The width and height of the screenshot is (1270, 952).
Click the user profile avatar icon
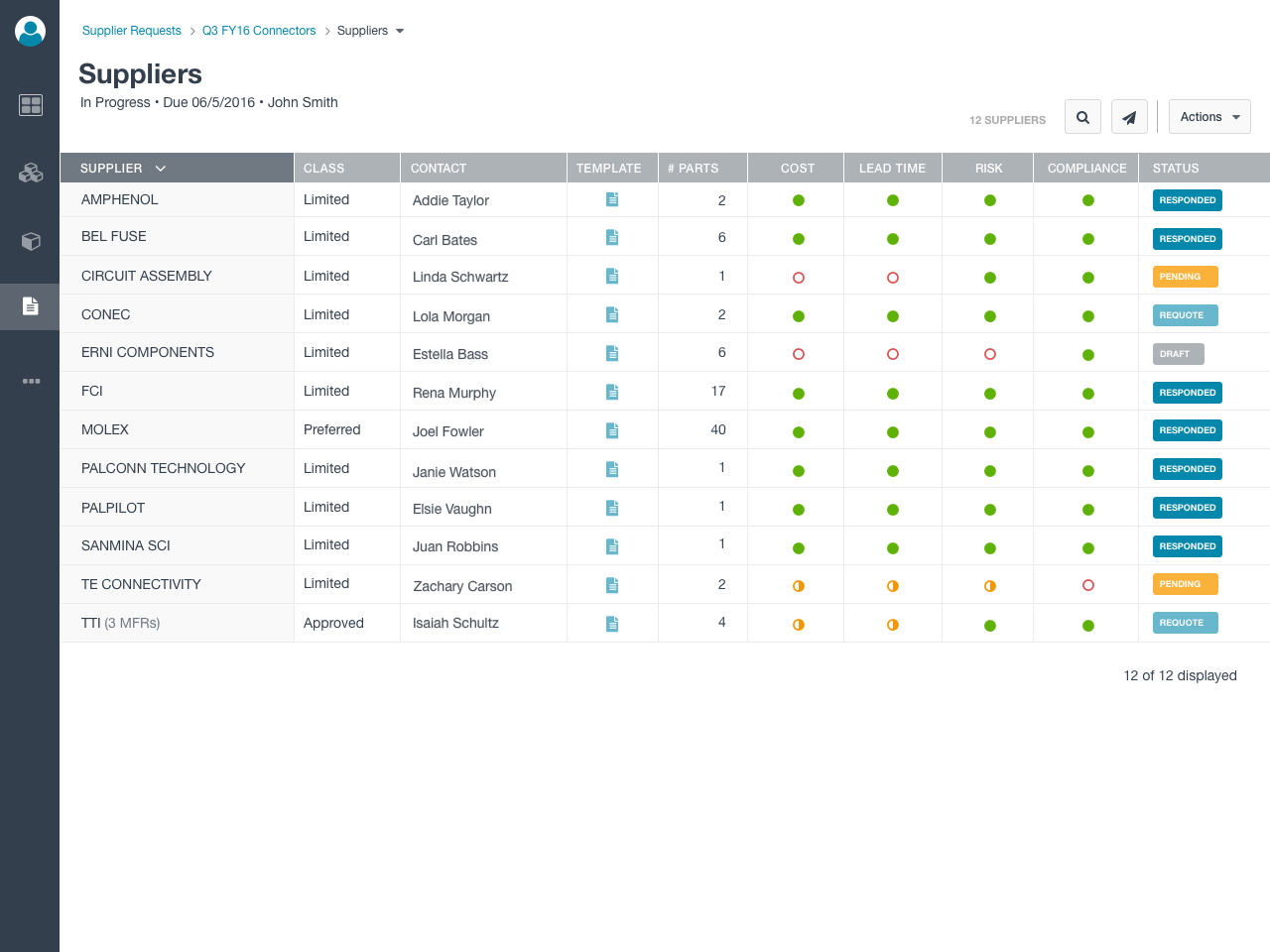click(30, 31)
